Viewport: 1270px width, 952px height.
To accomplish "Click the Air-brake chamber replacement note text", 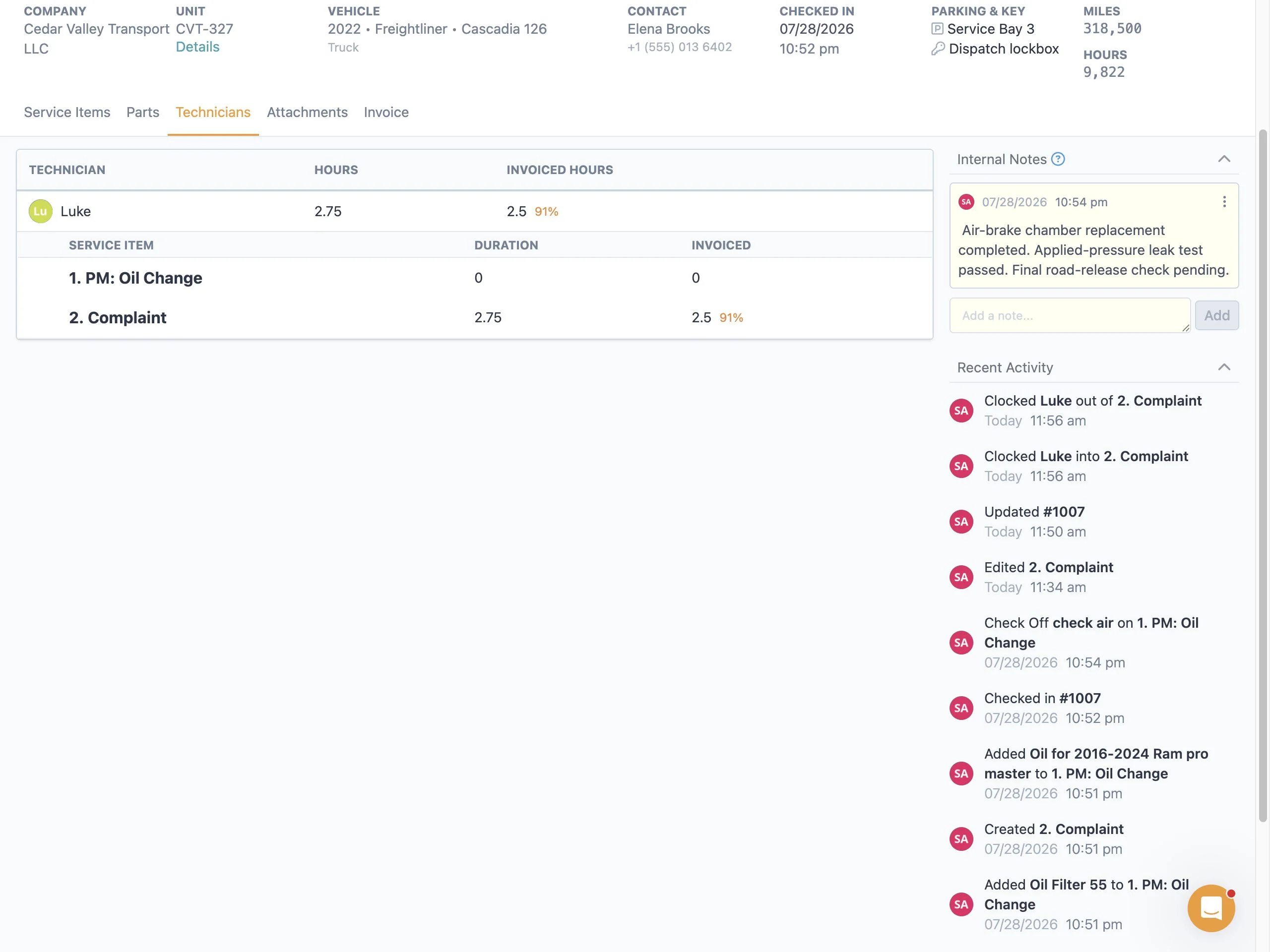I will [x=1093, y=250].
